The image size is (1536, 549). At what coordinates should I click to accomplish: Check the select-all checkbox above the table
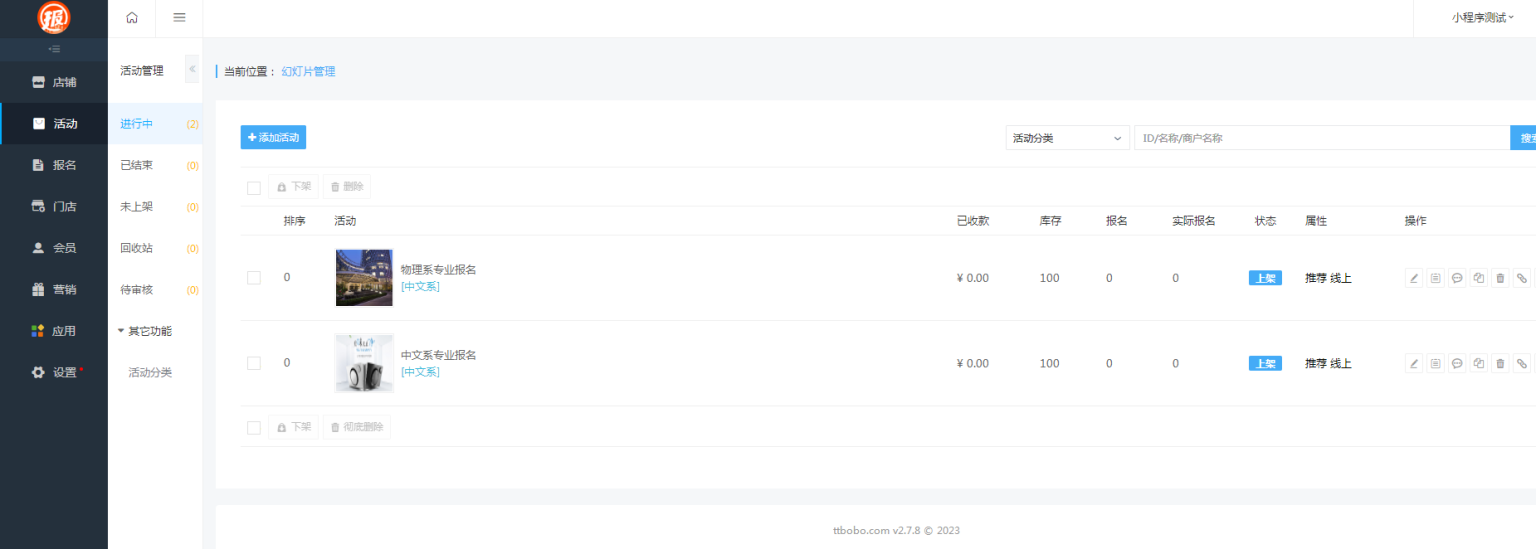[254, 187]
